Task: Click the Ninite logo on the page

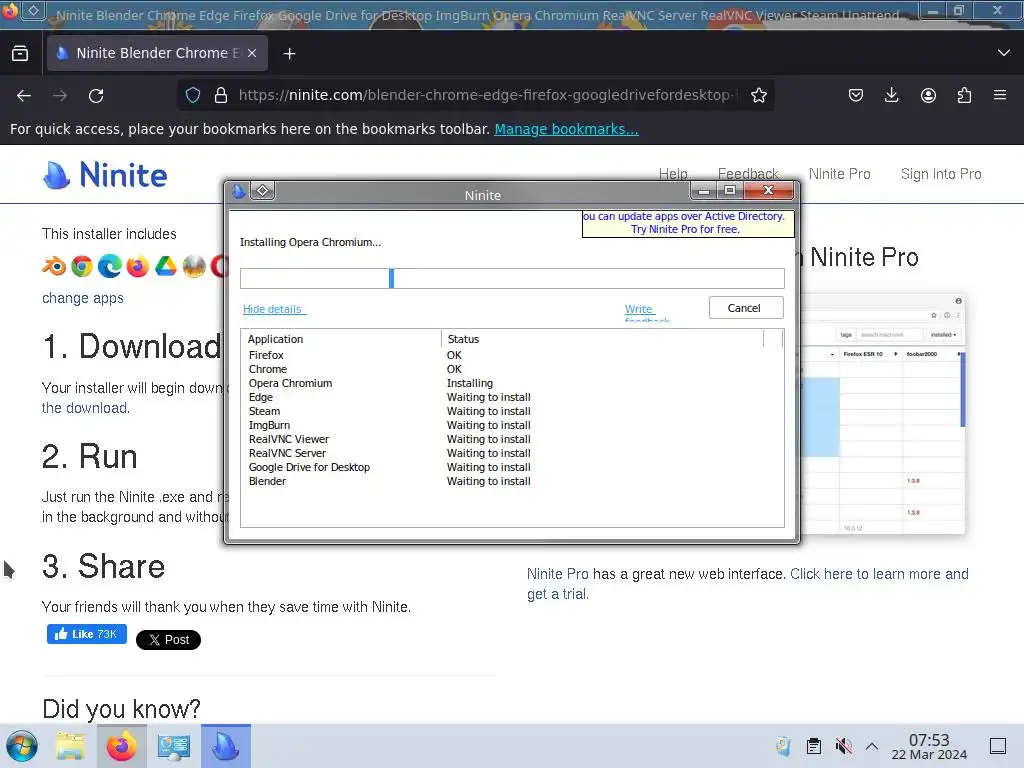Action: tap(105, 175)
